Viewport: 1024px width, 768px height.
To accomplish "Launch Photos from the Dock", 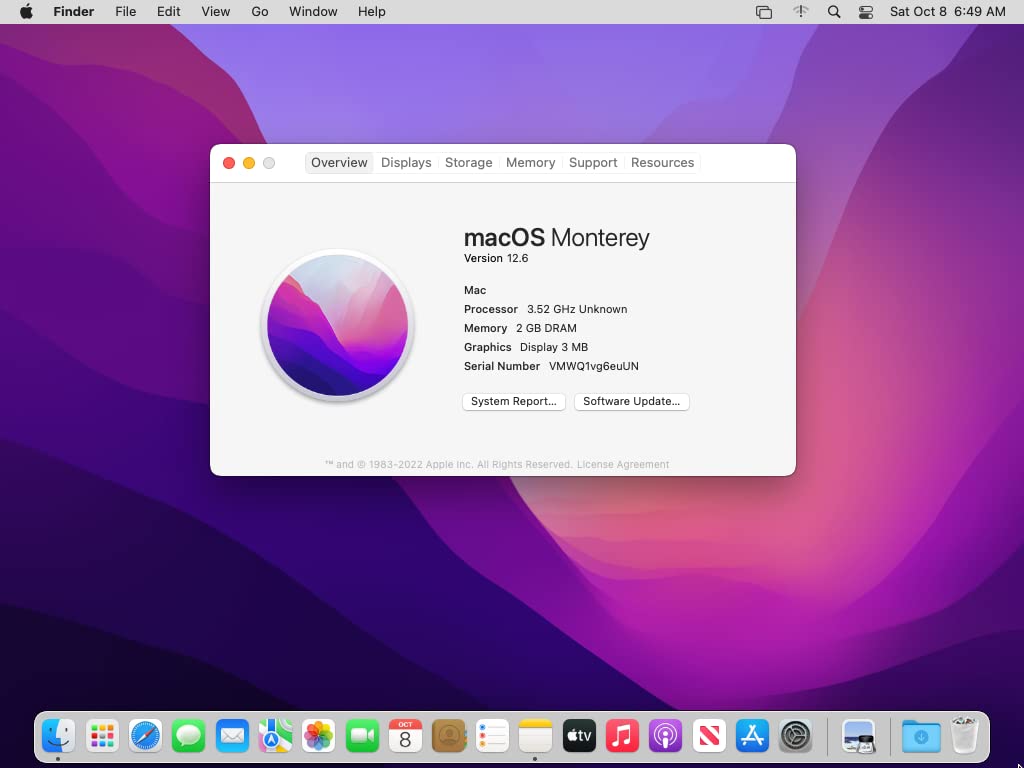I will tap(318, 736).
